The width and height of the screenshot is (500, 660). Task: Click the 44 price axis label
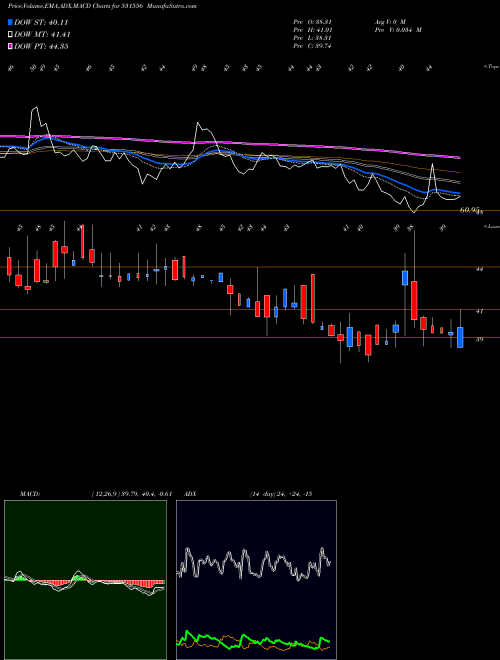point(479,269)
